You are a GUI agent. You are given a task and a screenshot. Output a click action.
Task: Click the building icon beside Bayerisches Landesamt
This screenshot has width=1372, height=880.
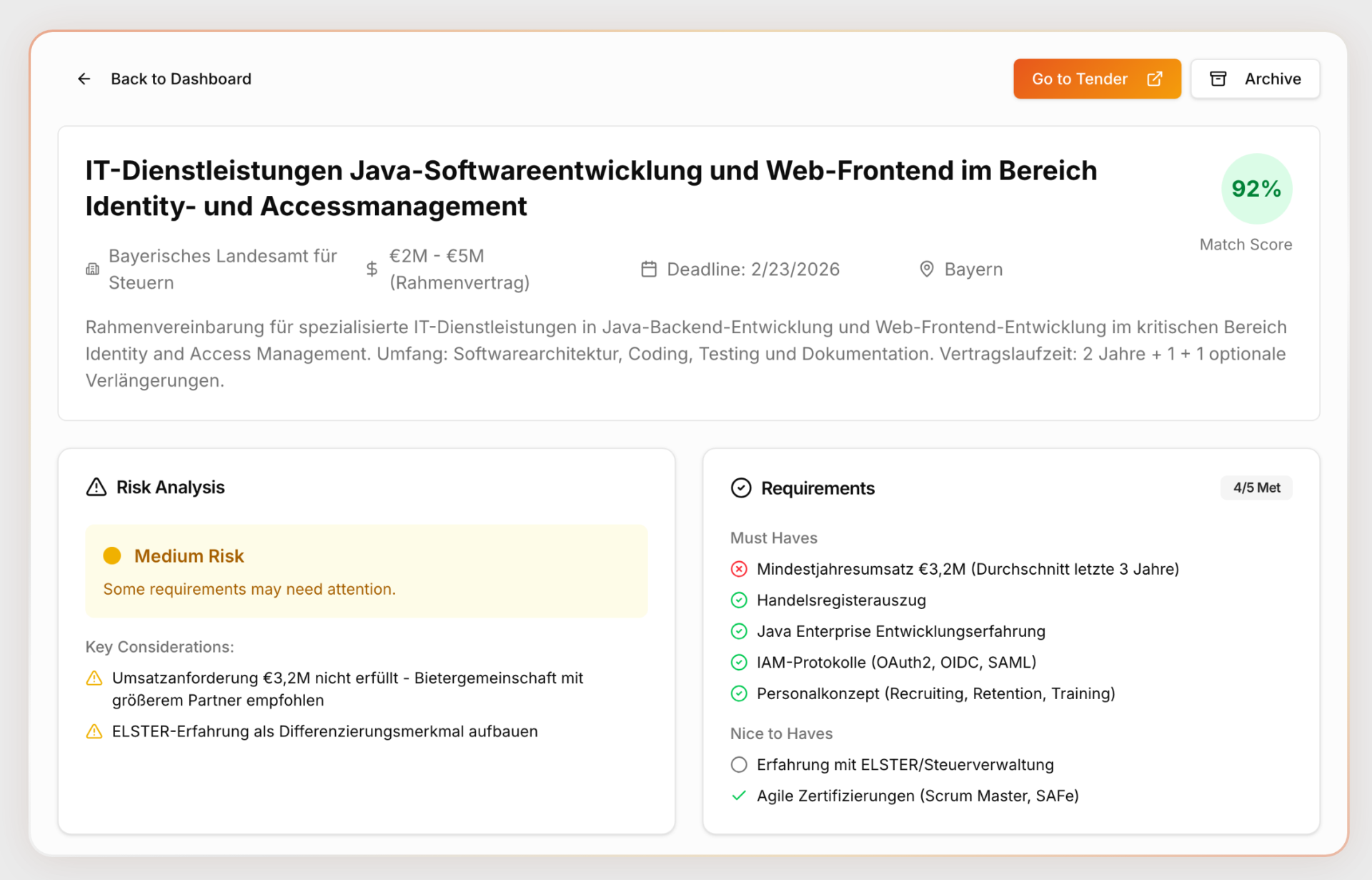(x=93, y=270)
